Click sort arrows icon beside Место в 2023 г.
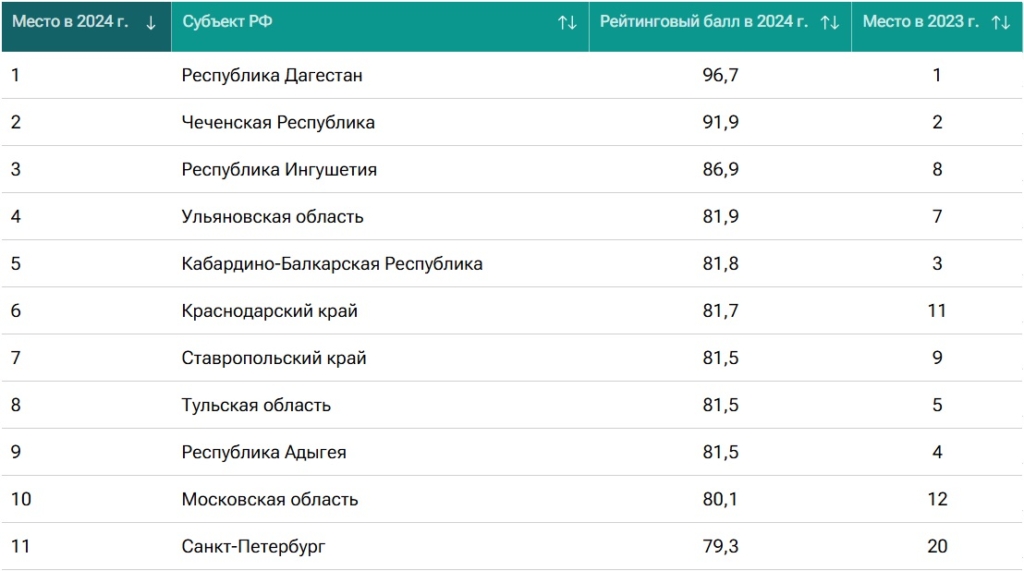This screenshot has width=1024, height=571. click(x=1000, y=23)
